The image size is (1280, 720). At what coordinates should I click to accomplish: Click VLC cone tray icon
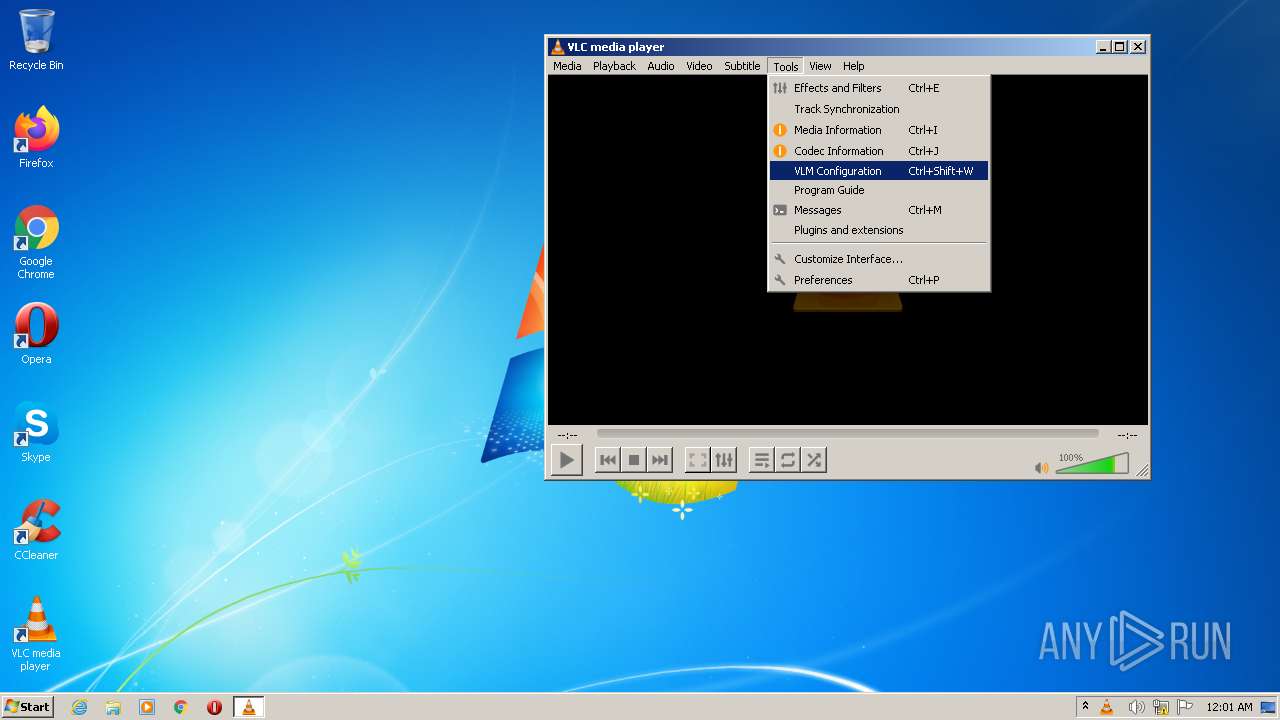pyautogui.click(x=1107, y=707)
